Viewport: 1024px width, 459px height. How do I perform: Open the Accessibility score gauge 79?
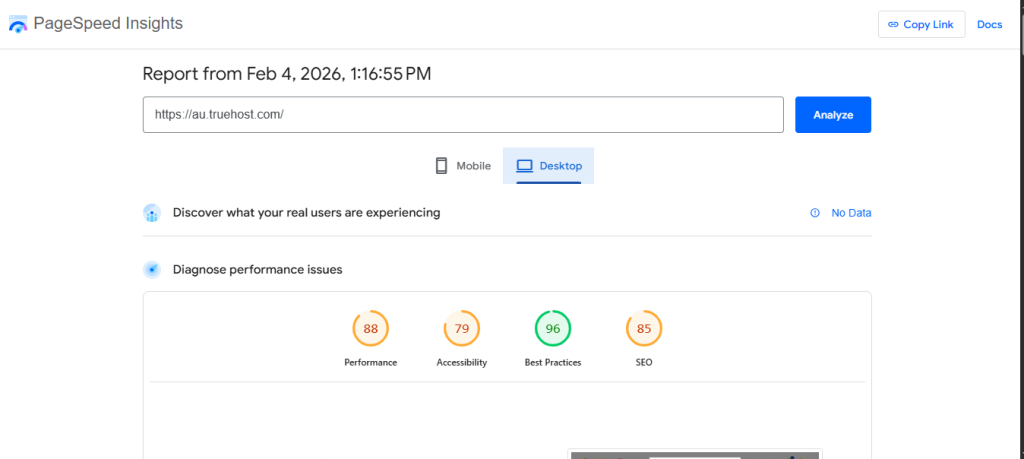[x=462, y=328]
